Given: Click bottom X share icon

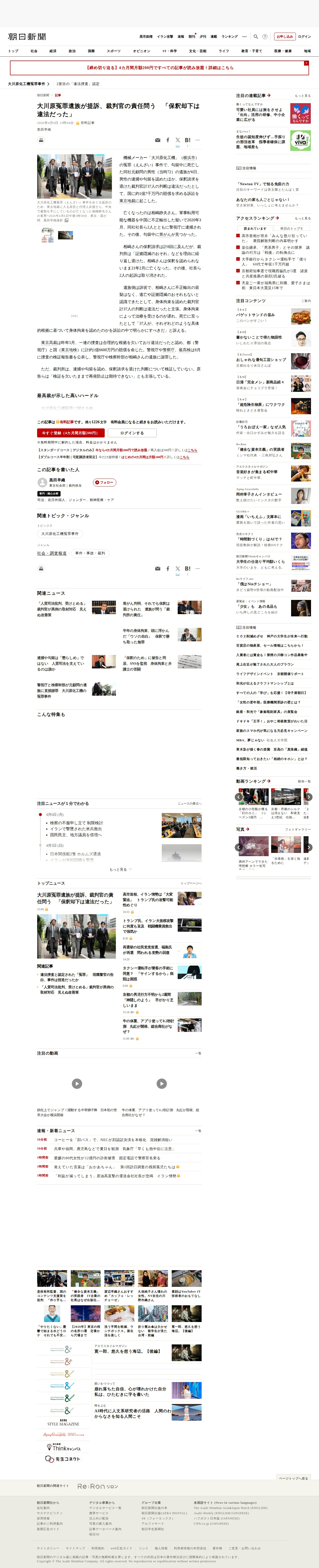Looking at the screenshot, I should (x=178, y=569).
